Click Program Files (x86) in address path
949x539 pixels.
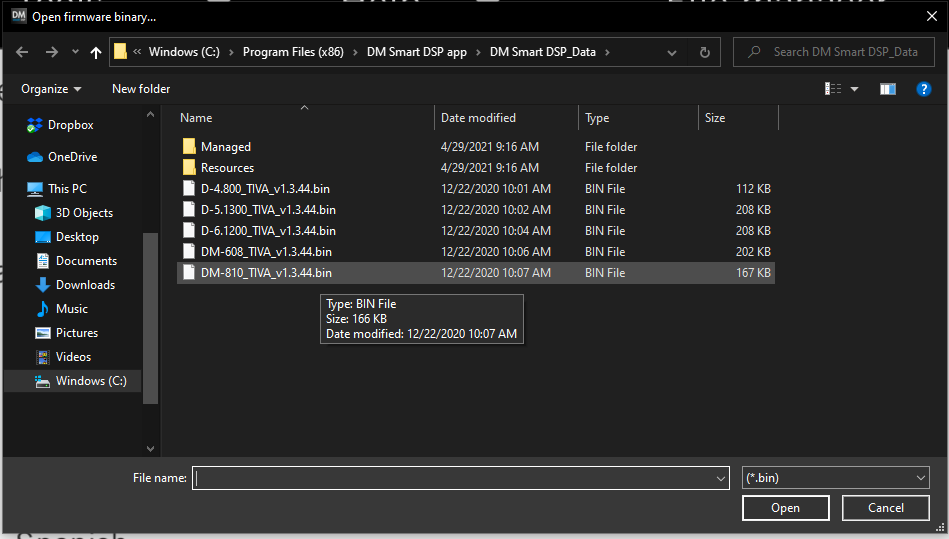point(293,52)
